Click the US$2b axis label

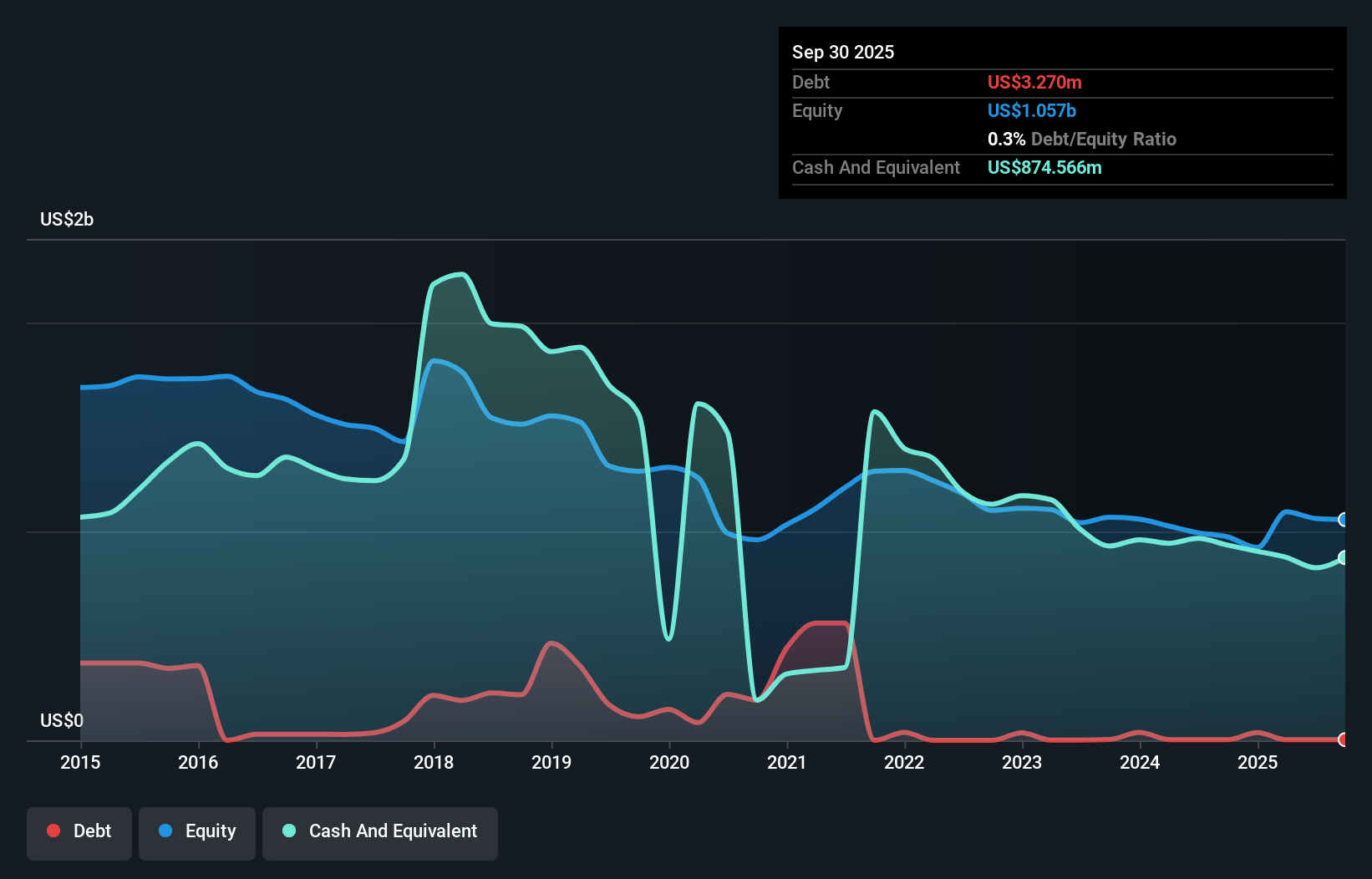pyautogui.click(x=67, y=219)
